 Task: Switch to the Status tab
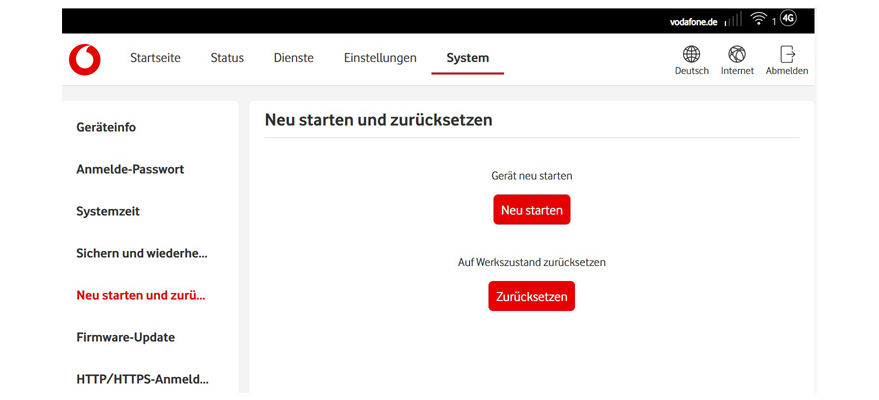pyautogui.click(x=227, y=58)
